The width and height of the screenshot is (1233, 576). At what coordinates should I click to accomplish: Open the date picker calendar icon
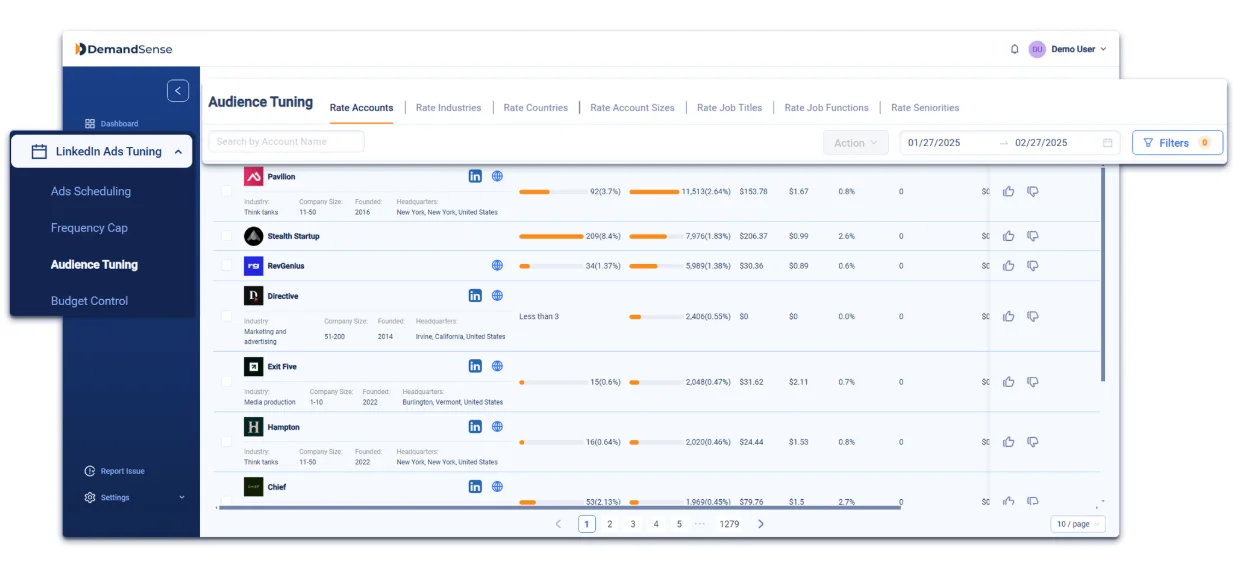point(1106,143)
